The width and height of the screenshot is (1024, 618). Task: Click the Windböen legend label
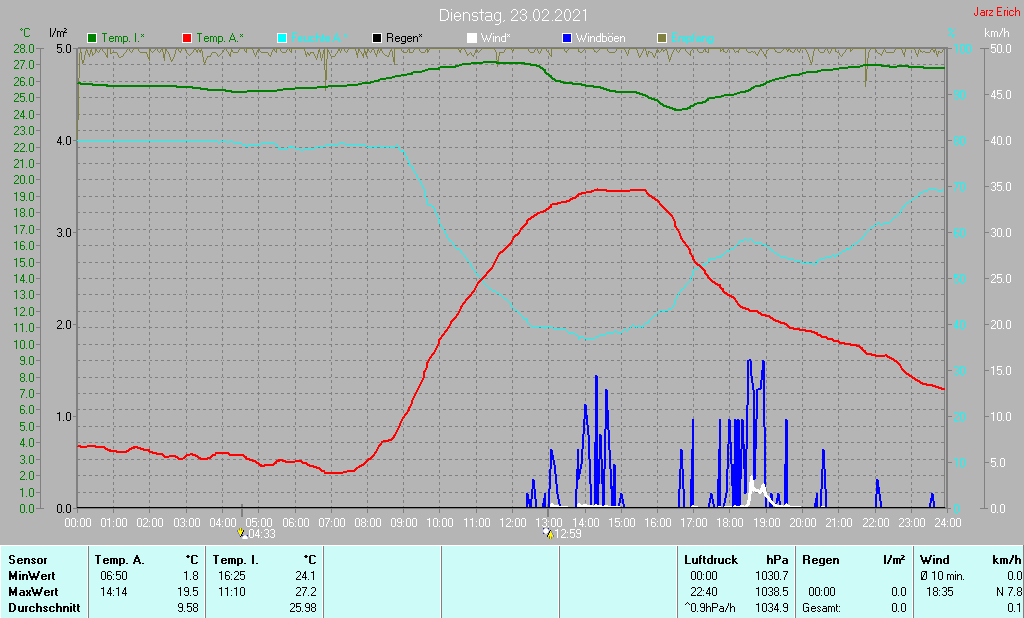600,39
